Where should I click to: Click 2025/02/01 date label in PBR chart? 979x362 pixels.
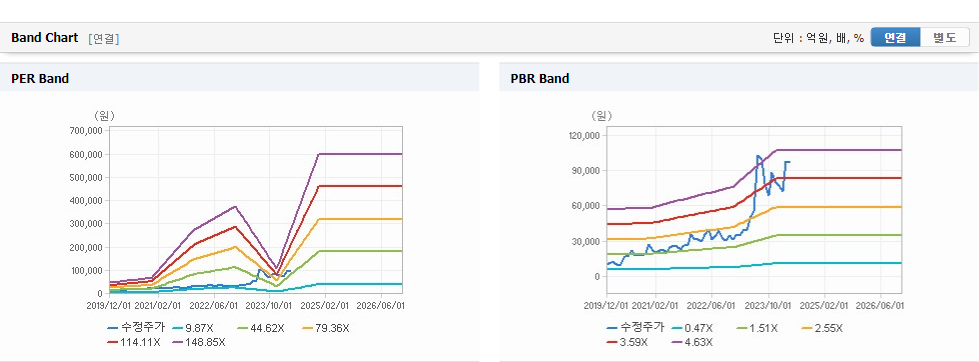point(824,306)
